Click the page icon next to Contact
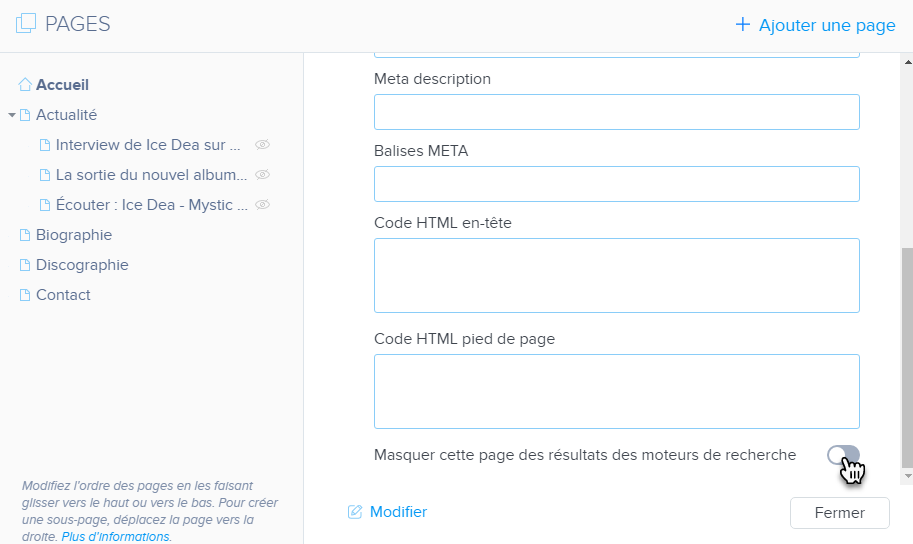Image resolution: width=913 pixels, height=544 pixels. [x=25, y=295]
